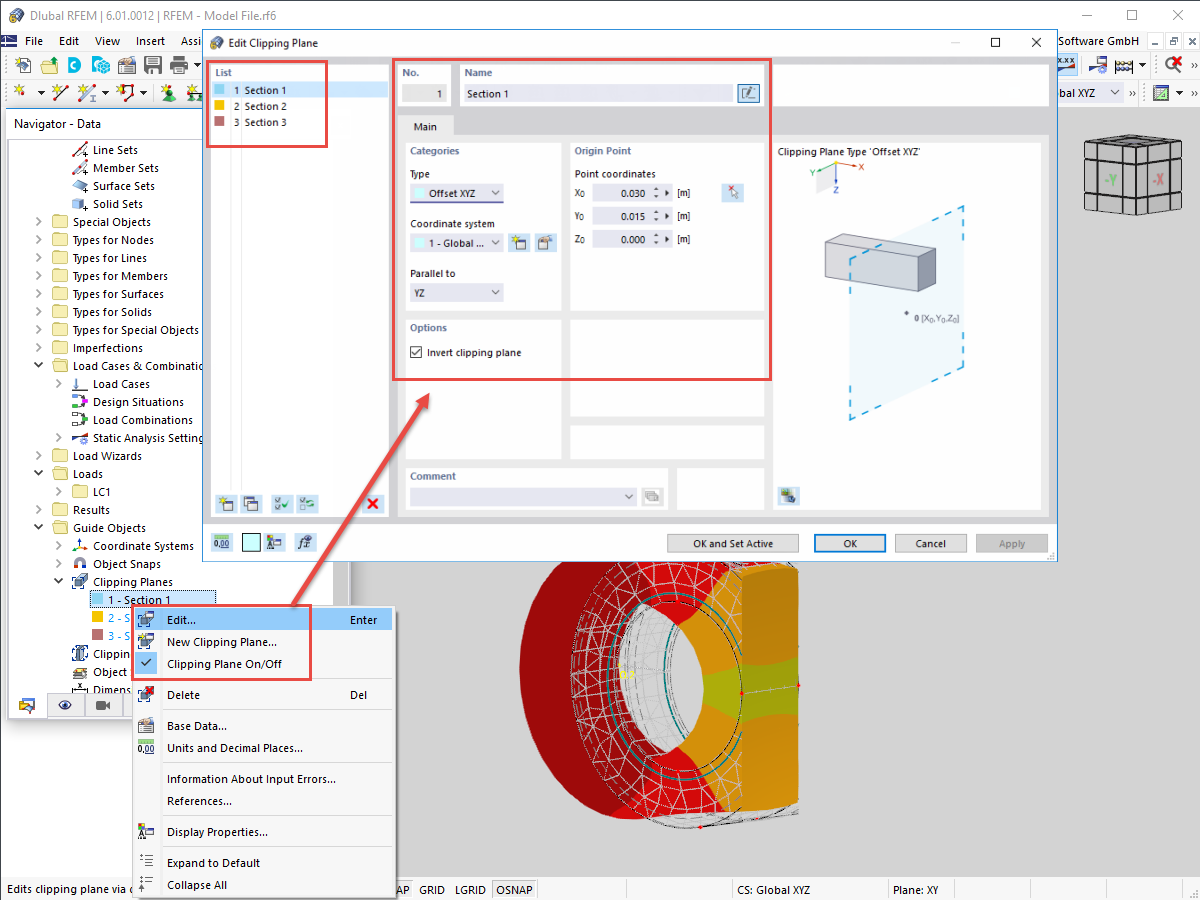Open the Coordinate system dropdown

[x=457, y=243]
